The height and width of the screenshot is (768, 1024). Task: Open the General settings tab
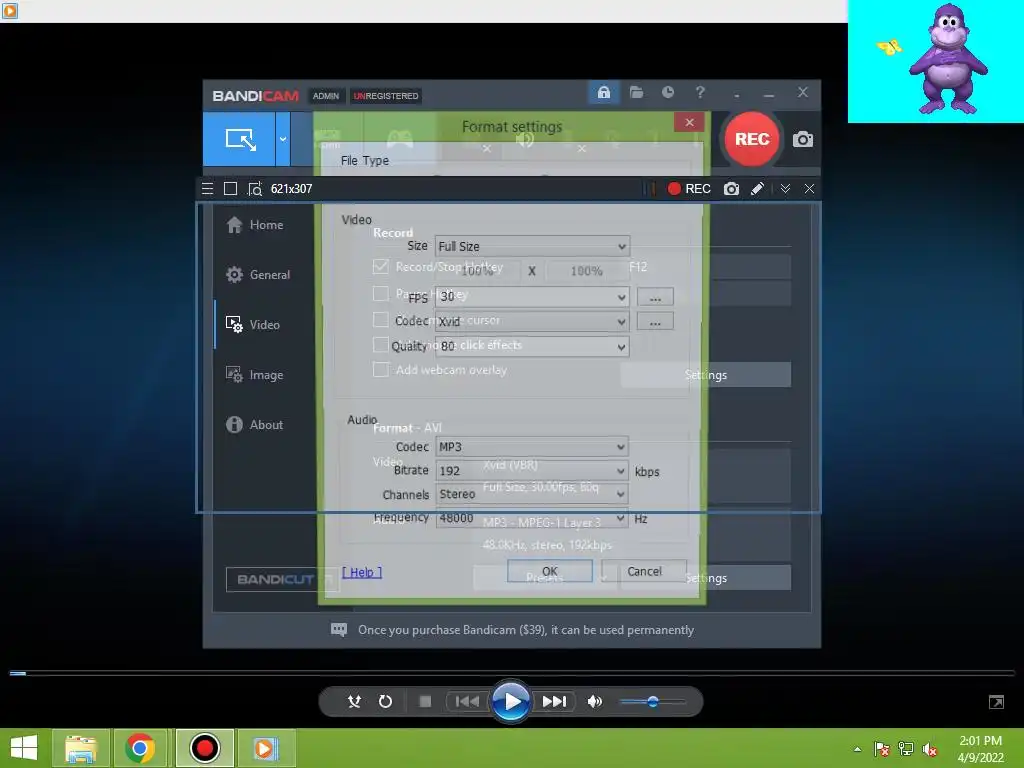257,275
